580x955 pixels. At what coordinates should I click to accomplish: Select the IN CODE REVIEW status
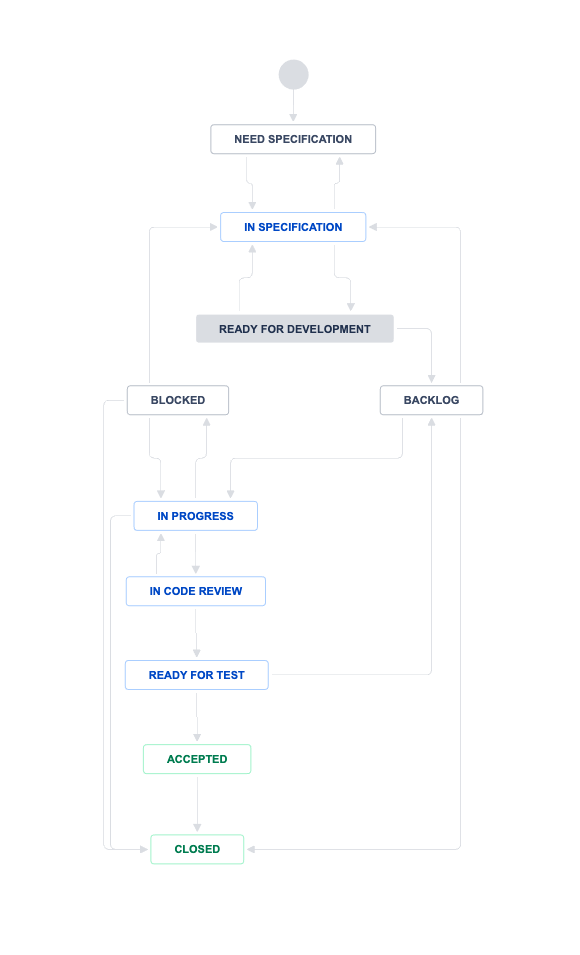[x=196, y=591]
